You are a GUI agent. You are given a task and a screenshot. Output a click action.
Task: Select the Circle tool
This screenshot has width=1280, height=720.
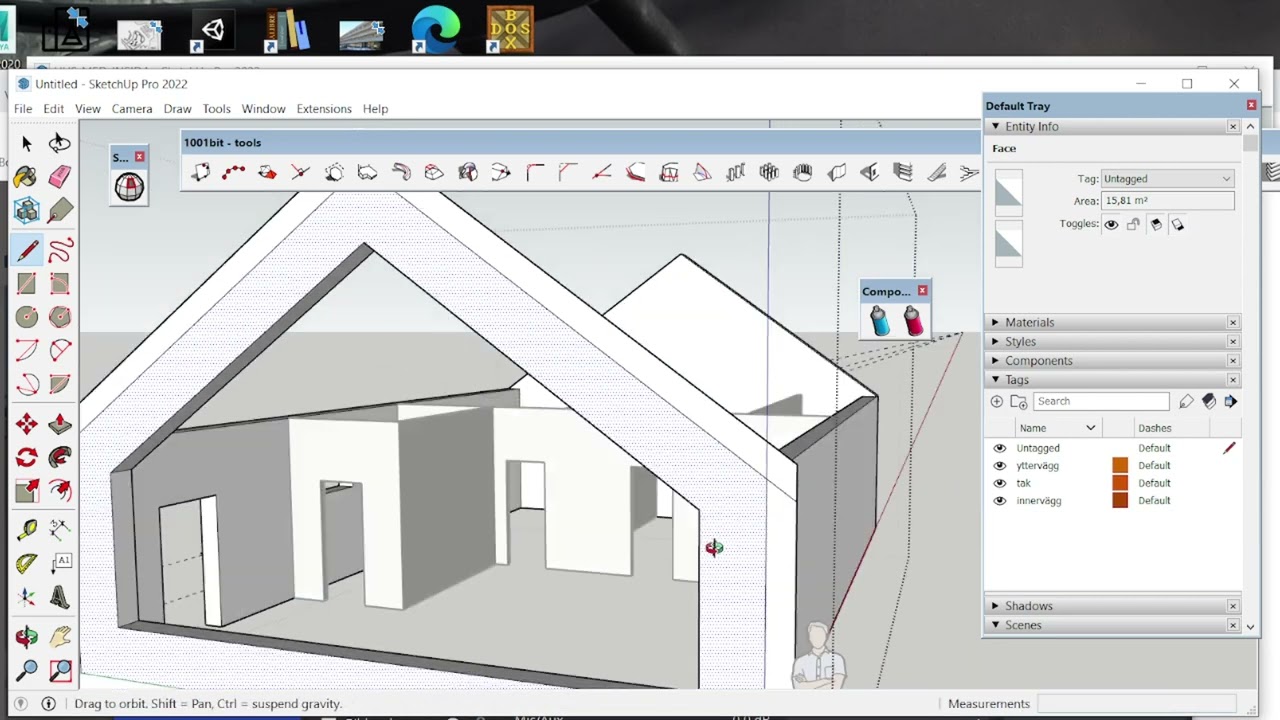[27, 318]
